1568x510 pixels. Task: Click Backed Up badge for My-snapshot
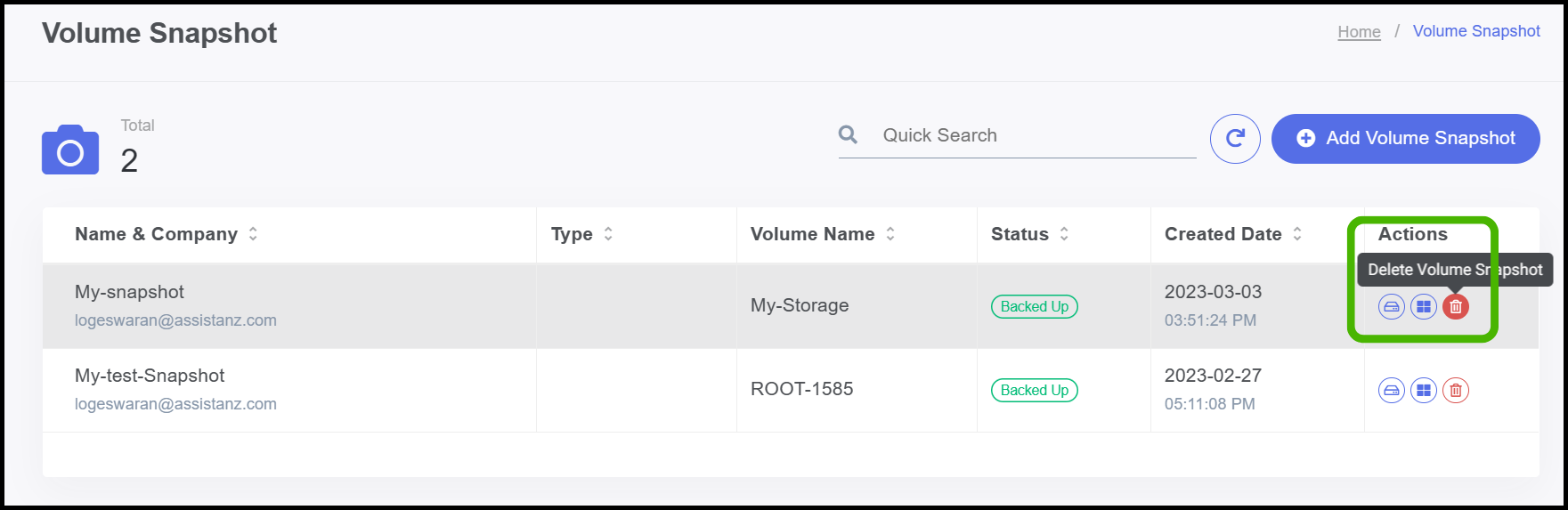(x=1035, y=307)
